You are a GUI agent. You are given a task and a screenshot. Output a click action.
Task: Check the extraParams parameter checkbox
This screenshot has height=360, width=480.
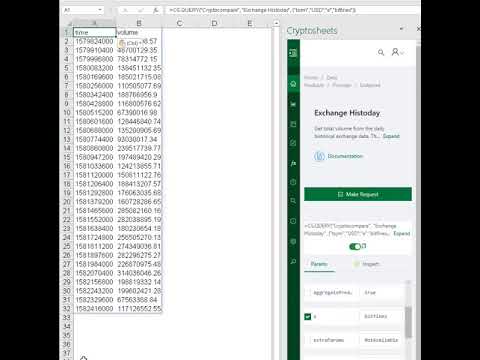point(307,340)
